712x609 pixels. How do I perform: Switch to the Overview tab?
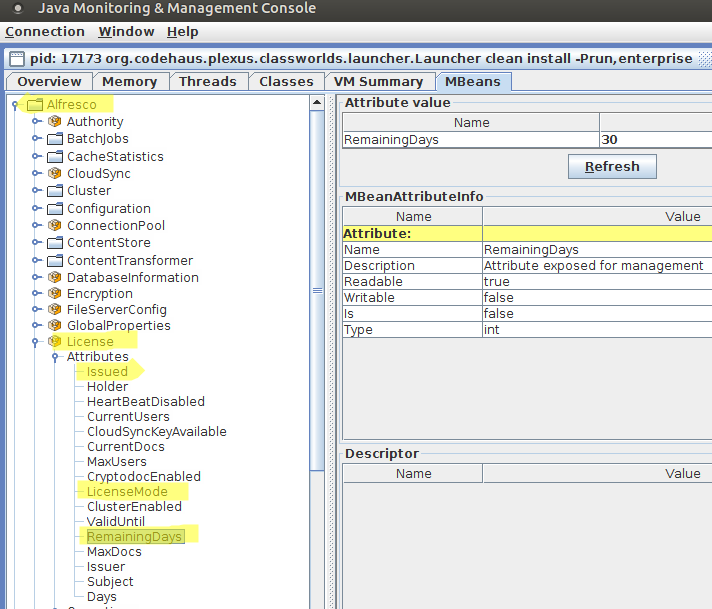49,82
